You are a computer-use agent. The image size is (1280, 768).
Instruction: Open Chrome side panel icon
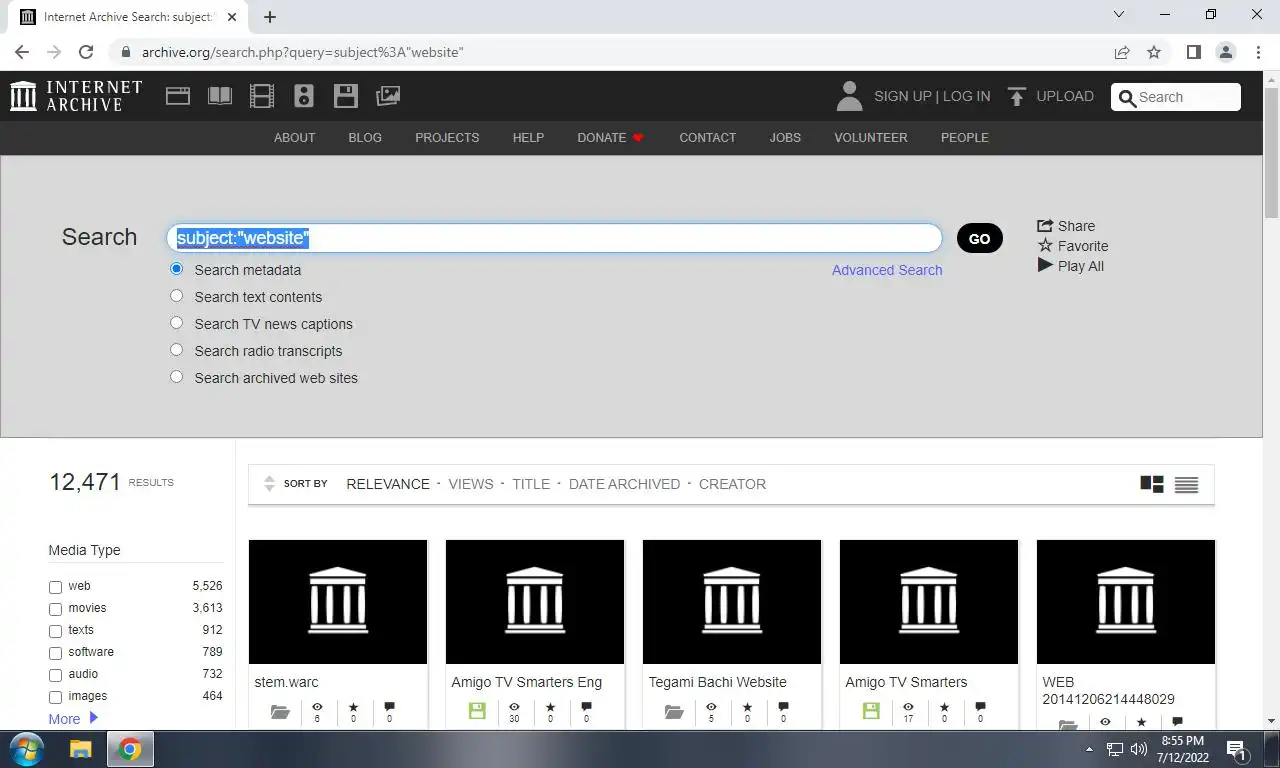pos(1193,52)
